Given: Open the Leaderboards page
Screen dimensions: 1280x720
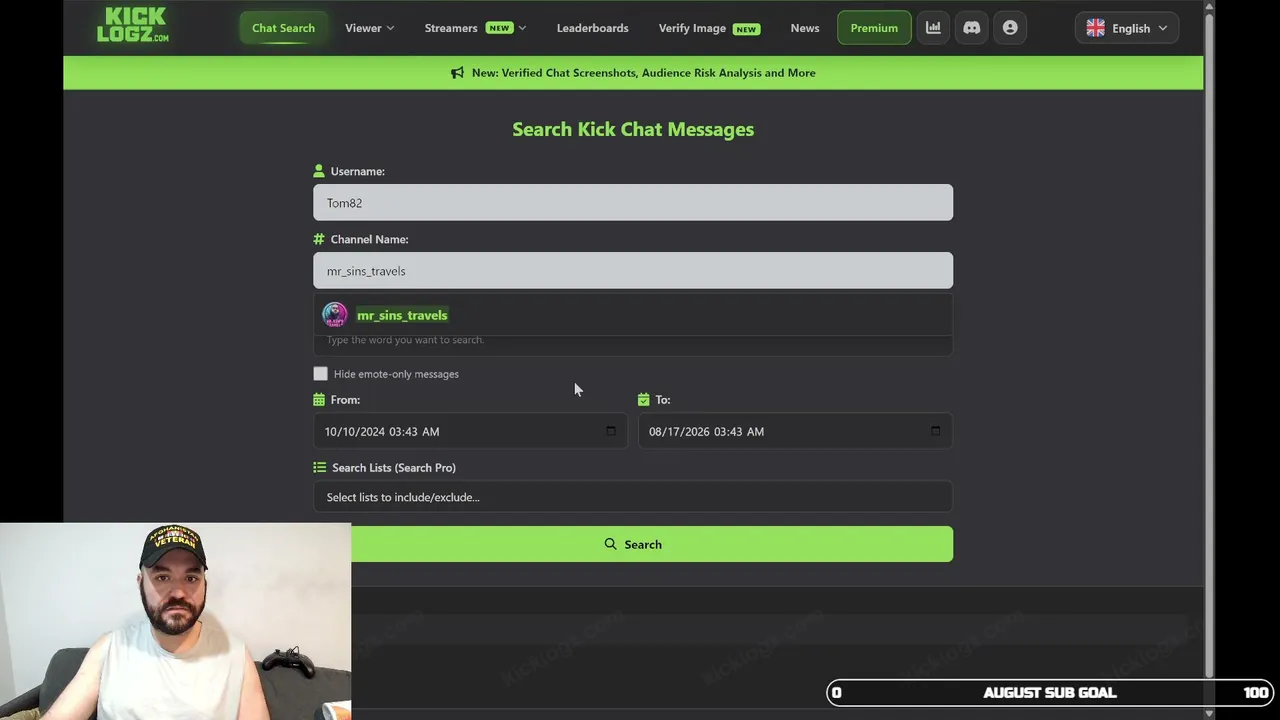Looking at the screenshot, I should (593, 28).
